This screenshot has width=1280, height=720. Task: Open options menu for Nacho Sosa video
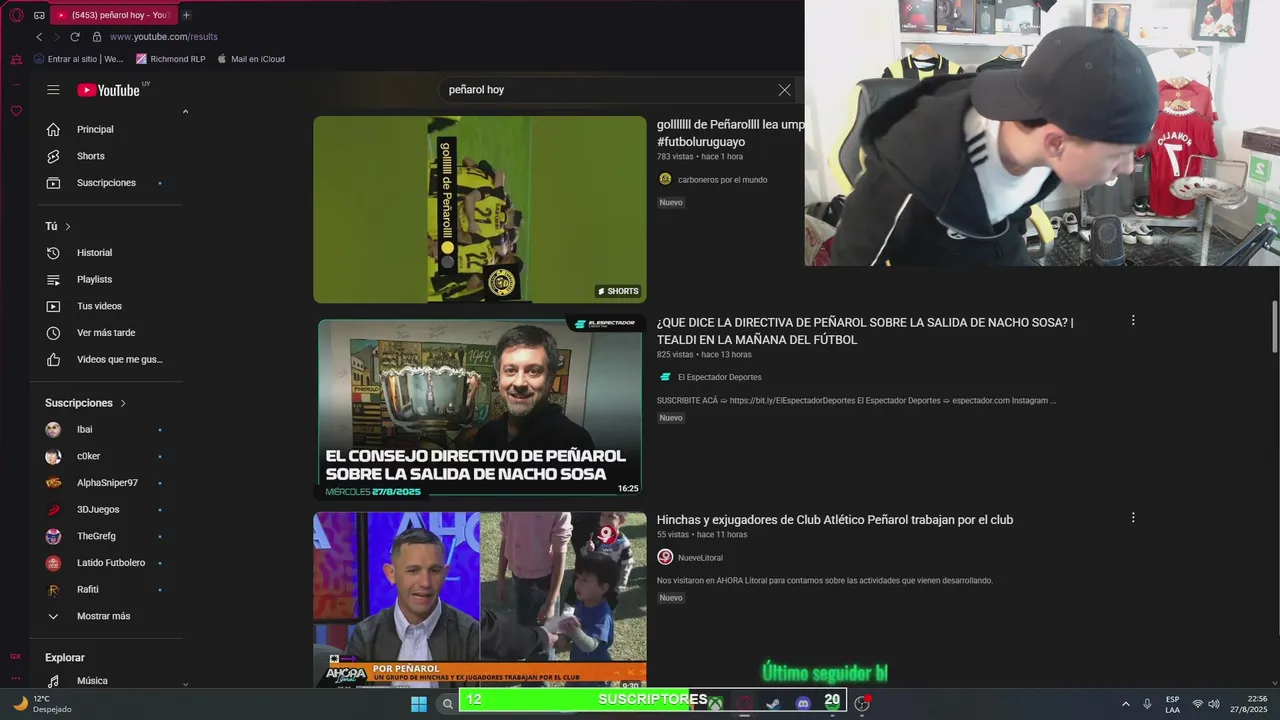(1133, 320)
